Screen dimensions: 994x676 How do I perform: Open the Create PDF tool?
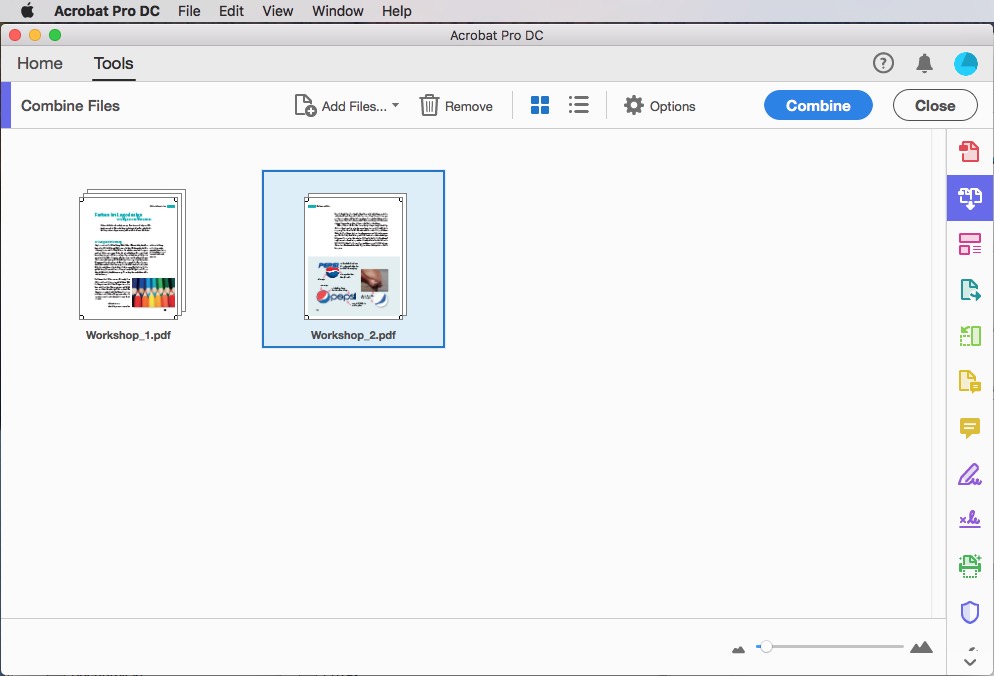[968, 152]
